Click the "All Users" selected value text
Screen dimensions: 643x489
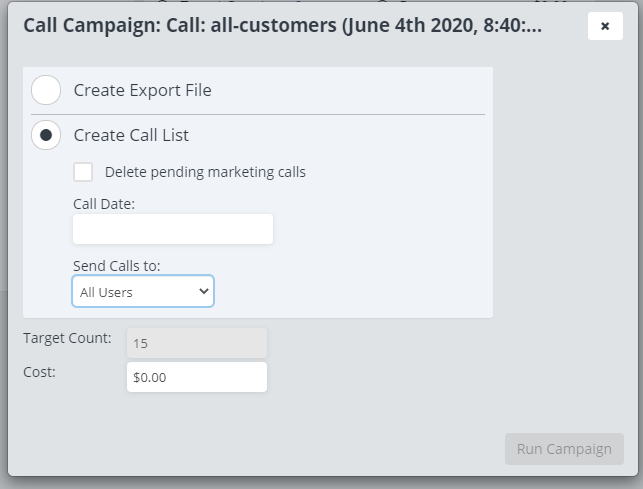pyautogui.click(x=107, y=292)
